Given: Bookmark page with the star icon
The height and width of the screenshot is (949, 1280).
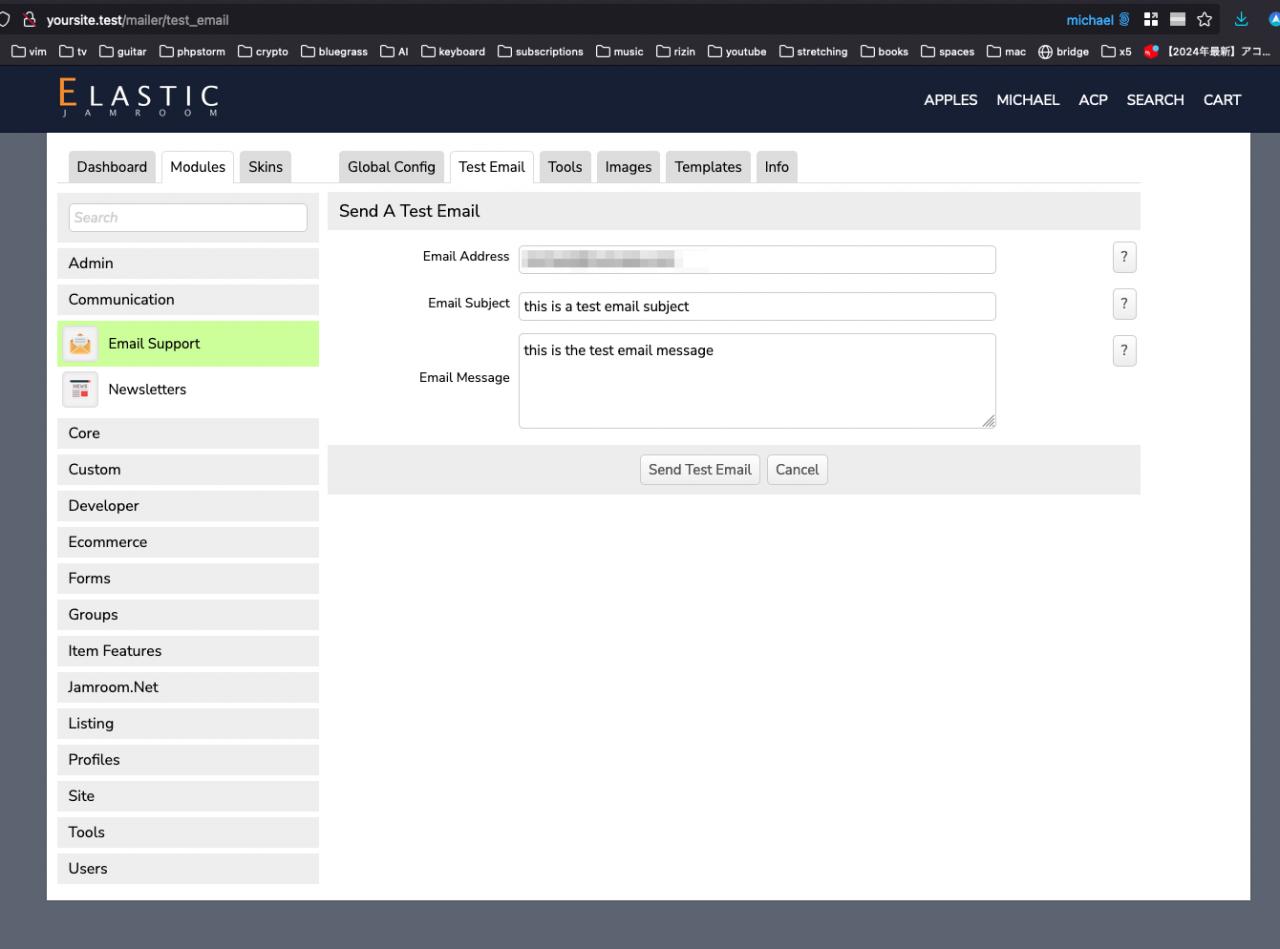Looking at the screenshot, I should point(1205,21).
